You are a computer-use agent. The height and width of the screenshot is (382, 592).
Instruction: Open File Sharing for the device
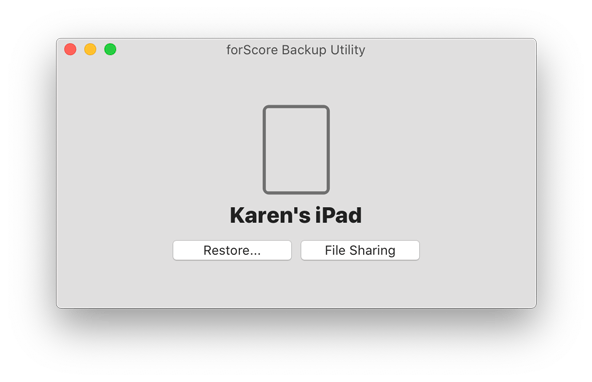coord(360,250)
